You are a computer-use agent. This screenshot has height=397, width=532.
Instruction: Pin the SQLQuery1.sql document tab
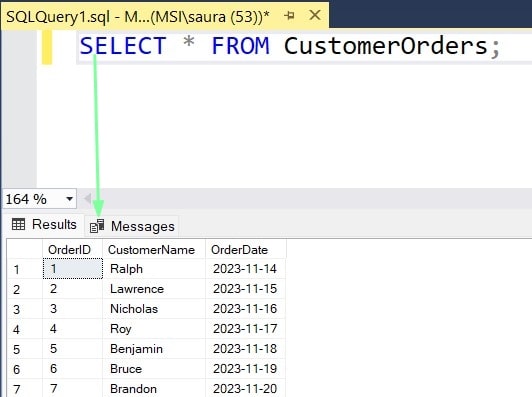click(x=289, y=15)
